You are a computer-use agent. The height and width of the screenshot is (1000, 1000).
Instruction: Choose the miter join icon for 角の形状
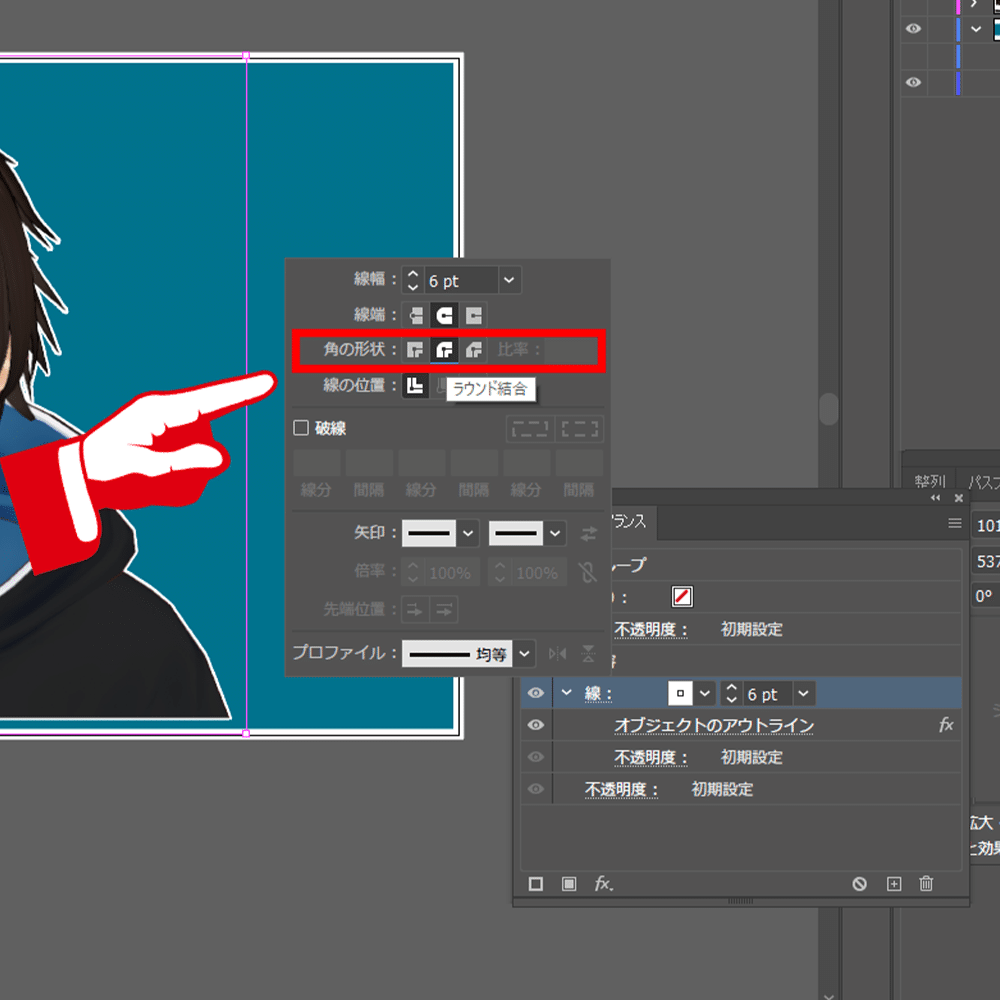coord(416,350)
